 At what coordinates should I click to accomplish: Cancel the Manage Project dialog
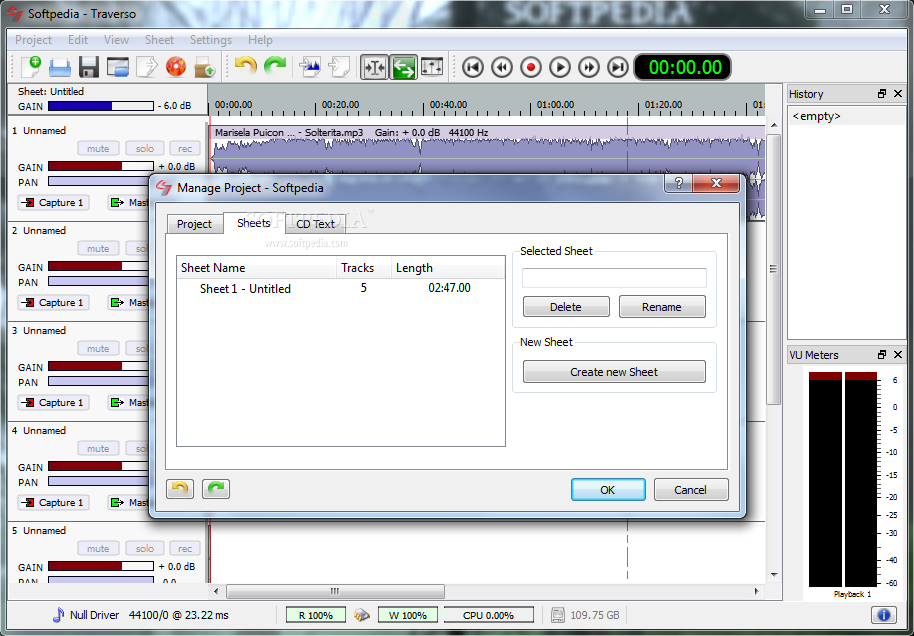(x=691, y=490)
